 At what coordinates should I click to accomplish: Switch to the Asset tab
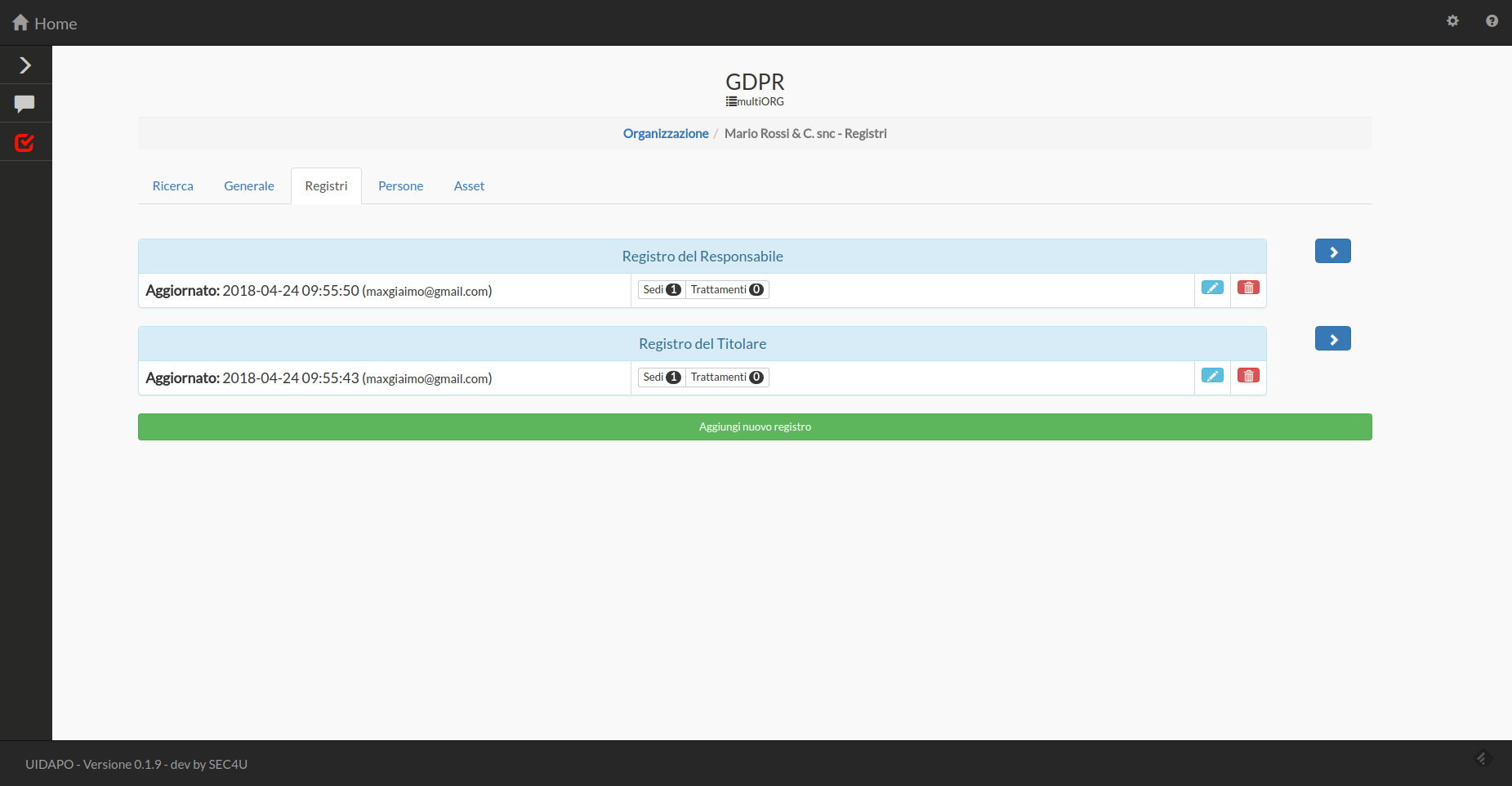tap(469, 186)
